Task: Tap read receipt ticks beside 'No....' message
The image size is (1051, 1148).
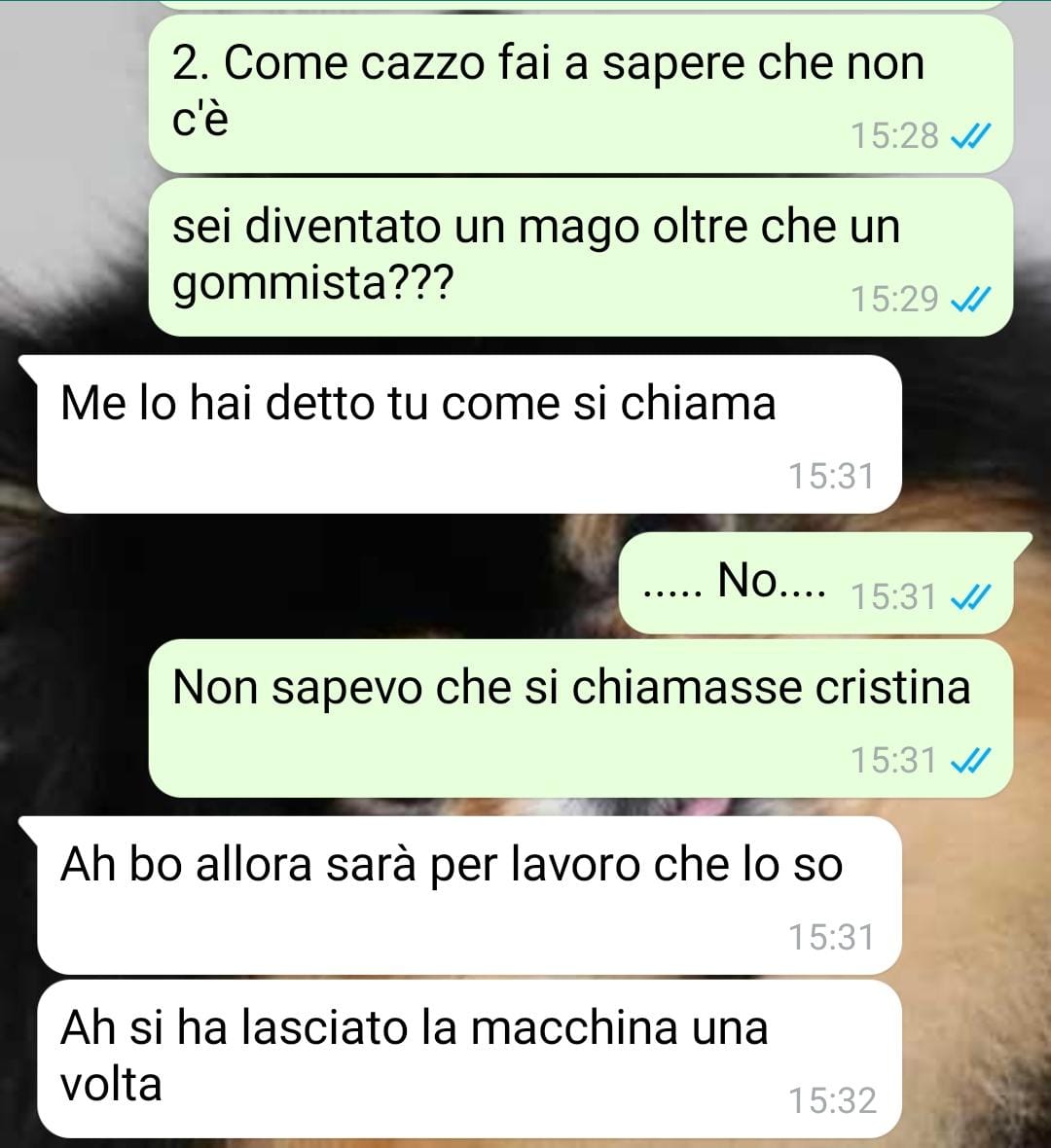Action: [970, 596]
